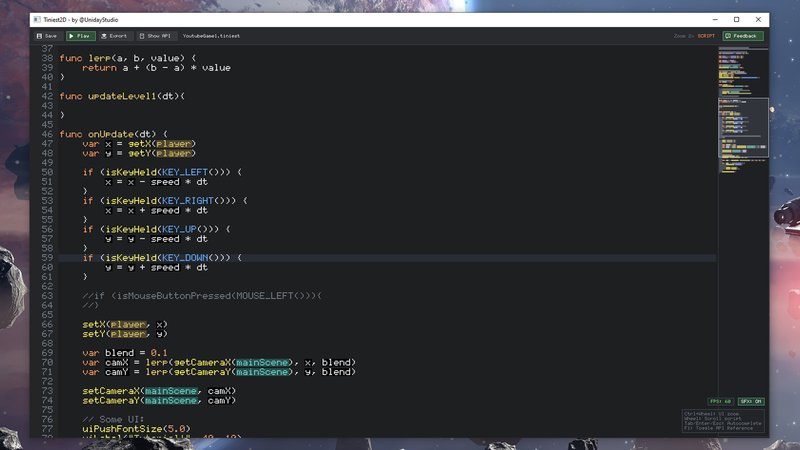Click 'var x = getX(player)' code line

click(x=139, y=144)
